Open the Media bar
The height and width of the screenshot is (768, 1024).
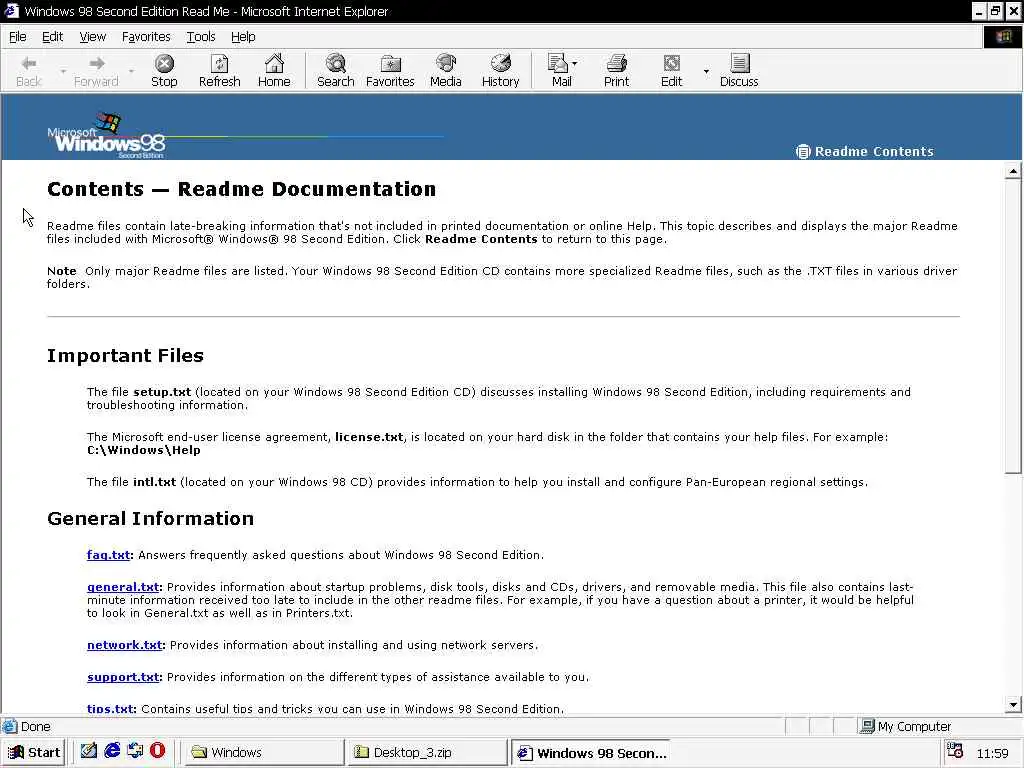[445, 71]
